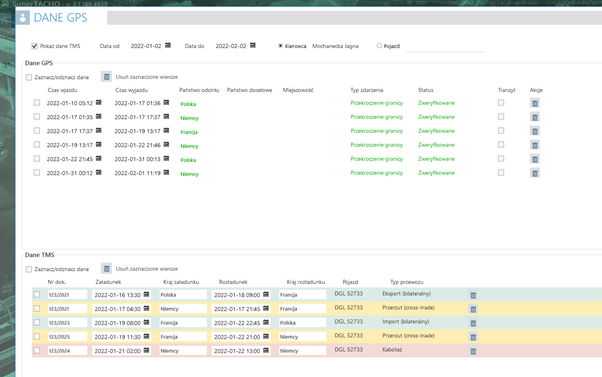This screenshot has width=602, height=377.
Task: Sort by Załadunek column header
Action: tap(108, 282)
